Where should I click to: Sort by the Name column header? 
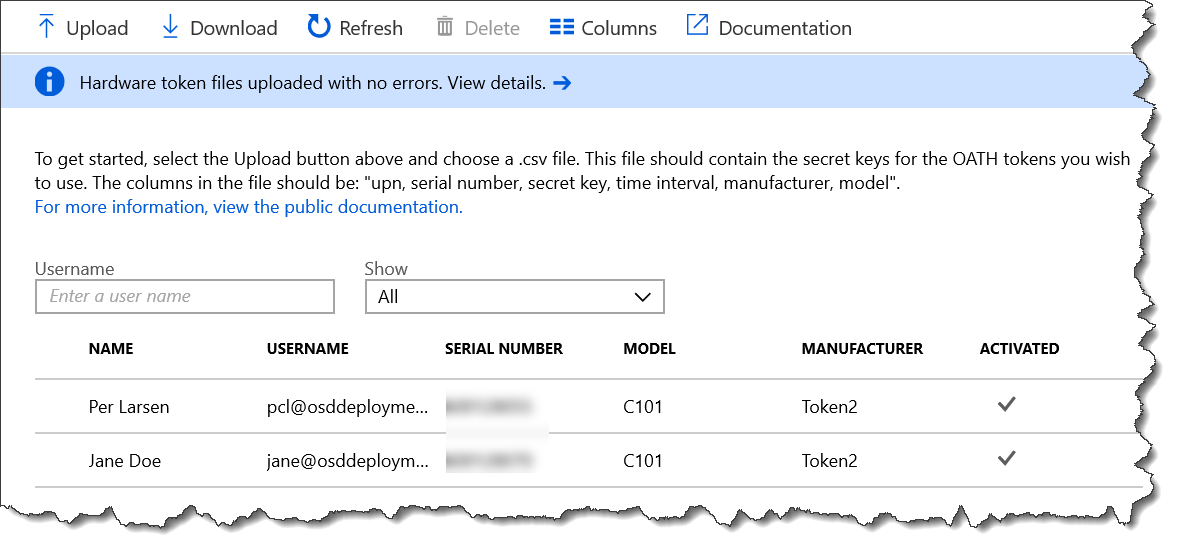tap(111, 349)
